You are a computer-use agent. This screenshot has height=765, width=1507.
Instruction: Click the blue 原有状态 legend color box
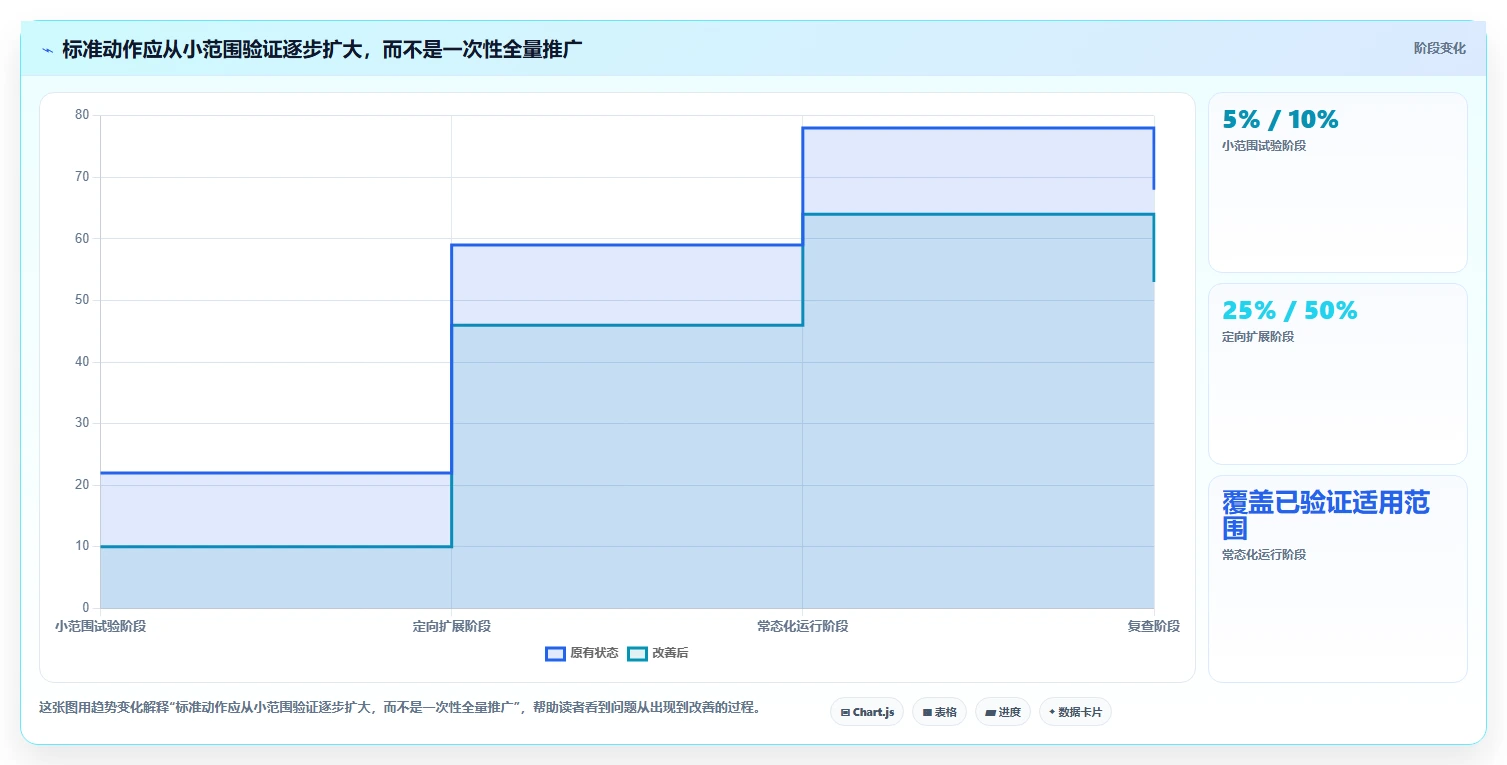[555, 653]
